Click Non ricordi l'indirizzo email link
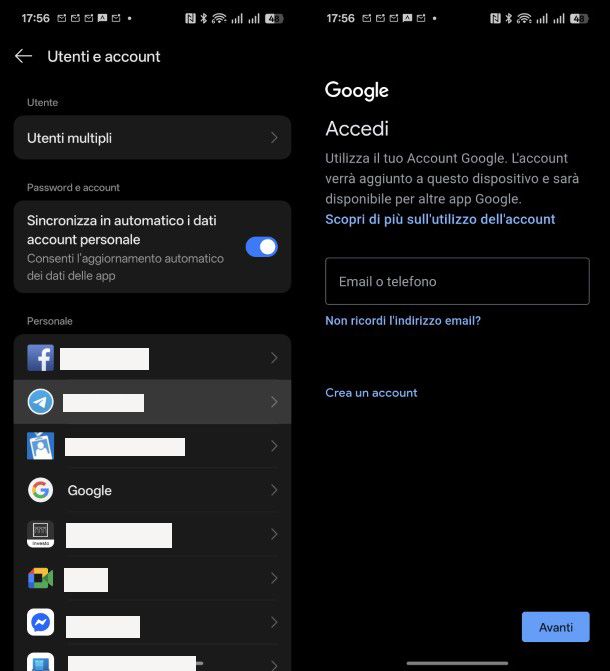This screenshot has width=610, height=671. (x=403, y=321)
